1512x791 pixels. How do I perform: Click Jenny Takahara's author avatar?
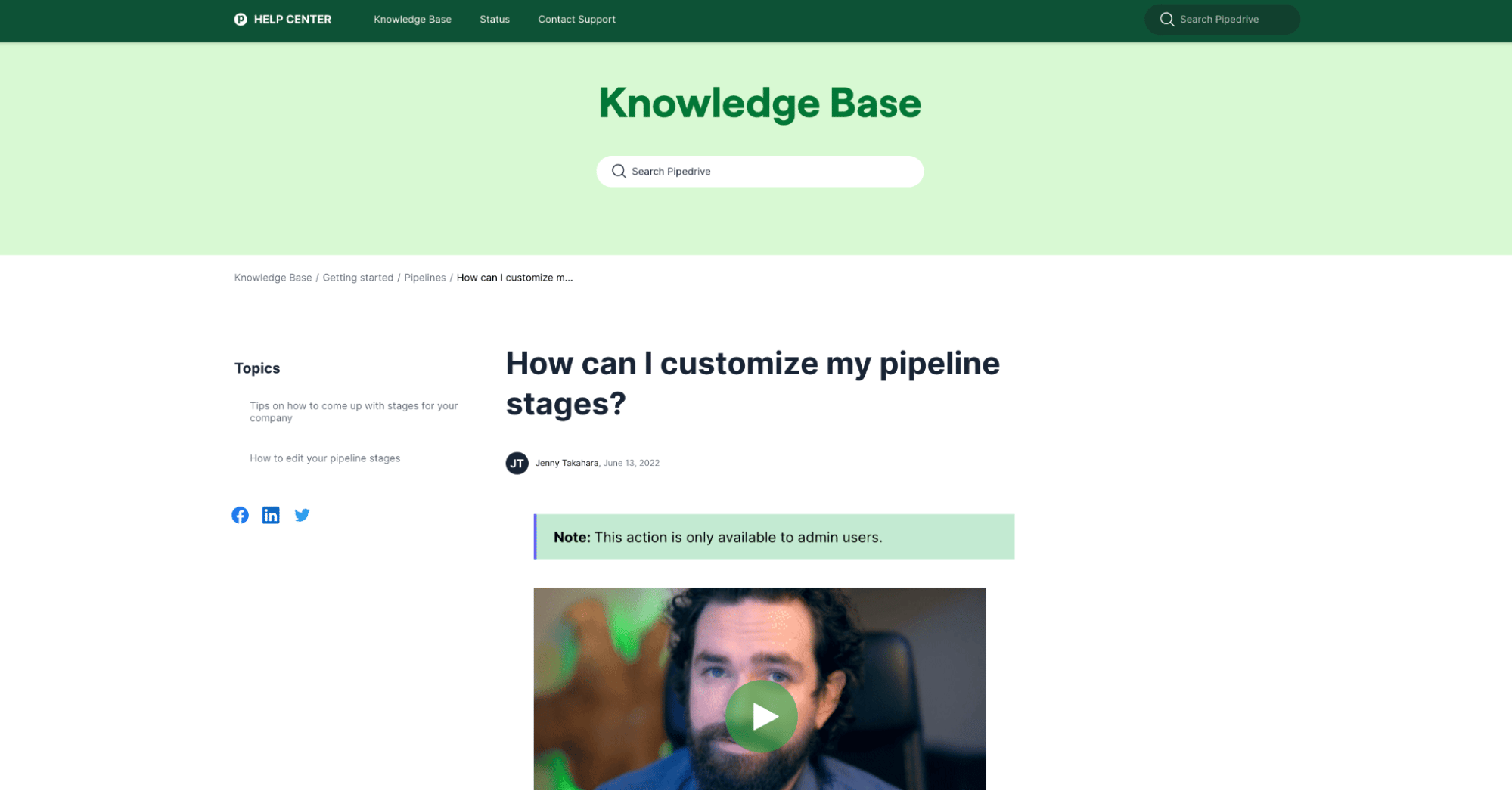pos(517,463)
